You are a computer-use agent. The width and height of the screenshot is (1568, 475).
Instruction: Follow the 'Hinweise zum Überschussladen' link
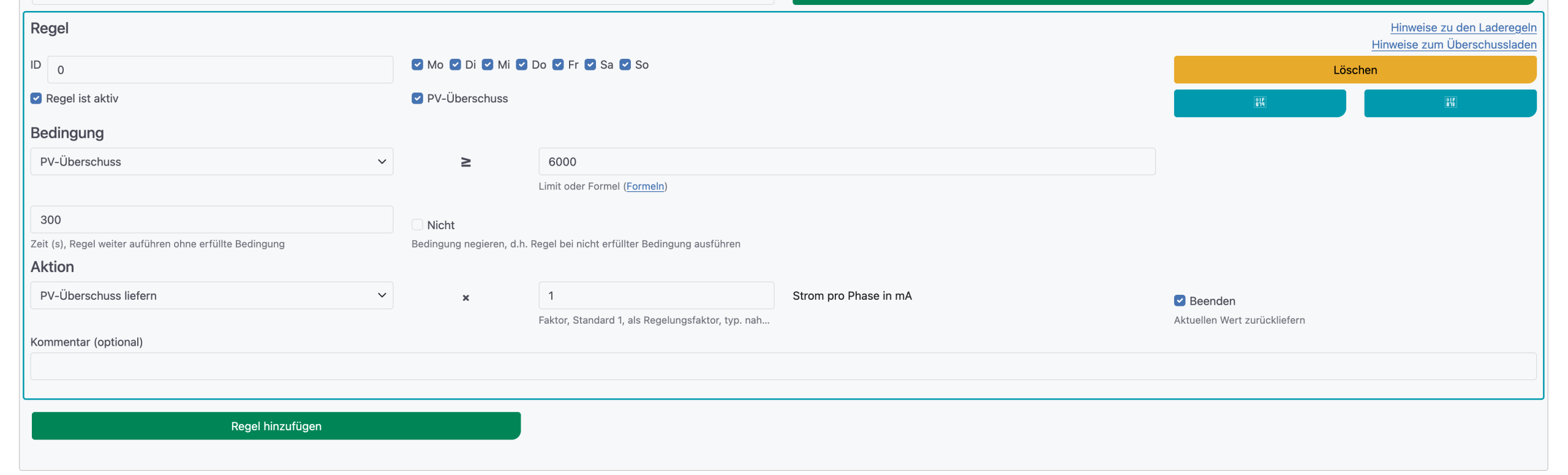pos(1453,45)
